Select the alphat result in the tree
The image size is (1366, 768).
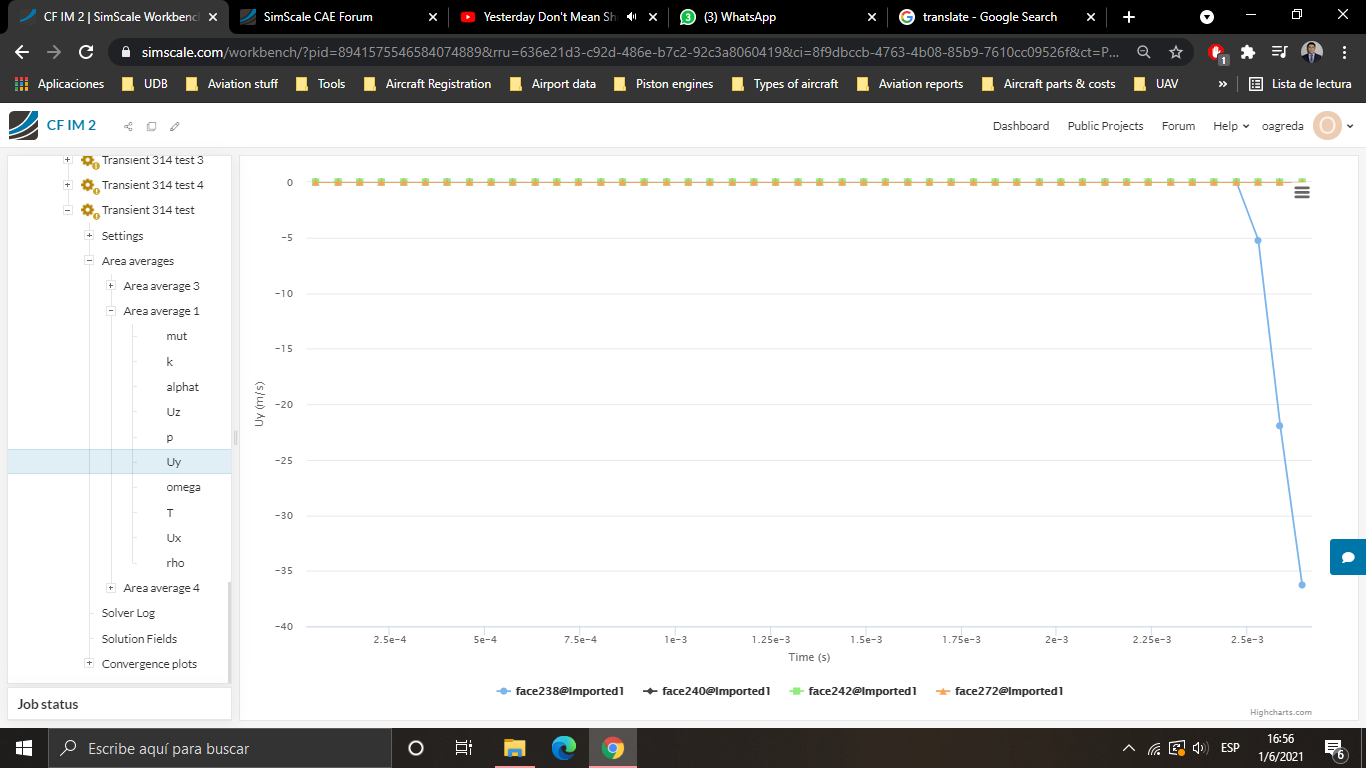tap(182, 387)
